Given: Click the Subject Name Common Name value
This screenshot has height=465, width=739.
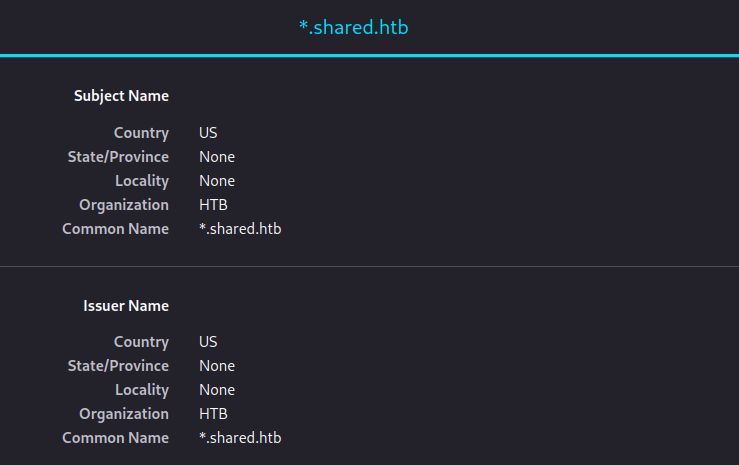Looking at the screenshot, I should pyautogui.click(x=240, y=229).
